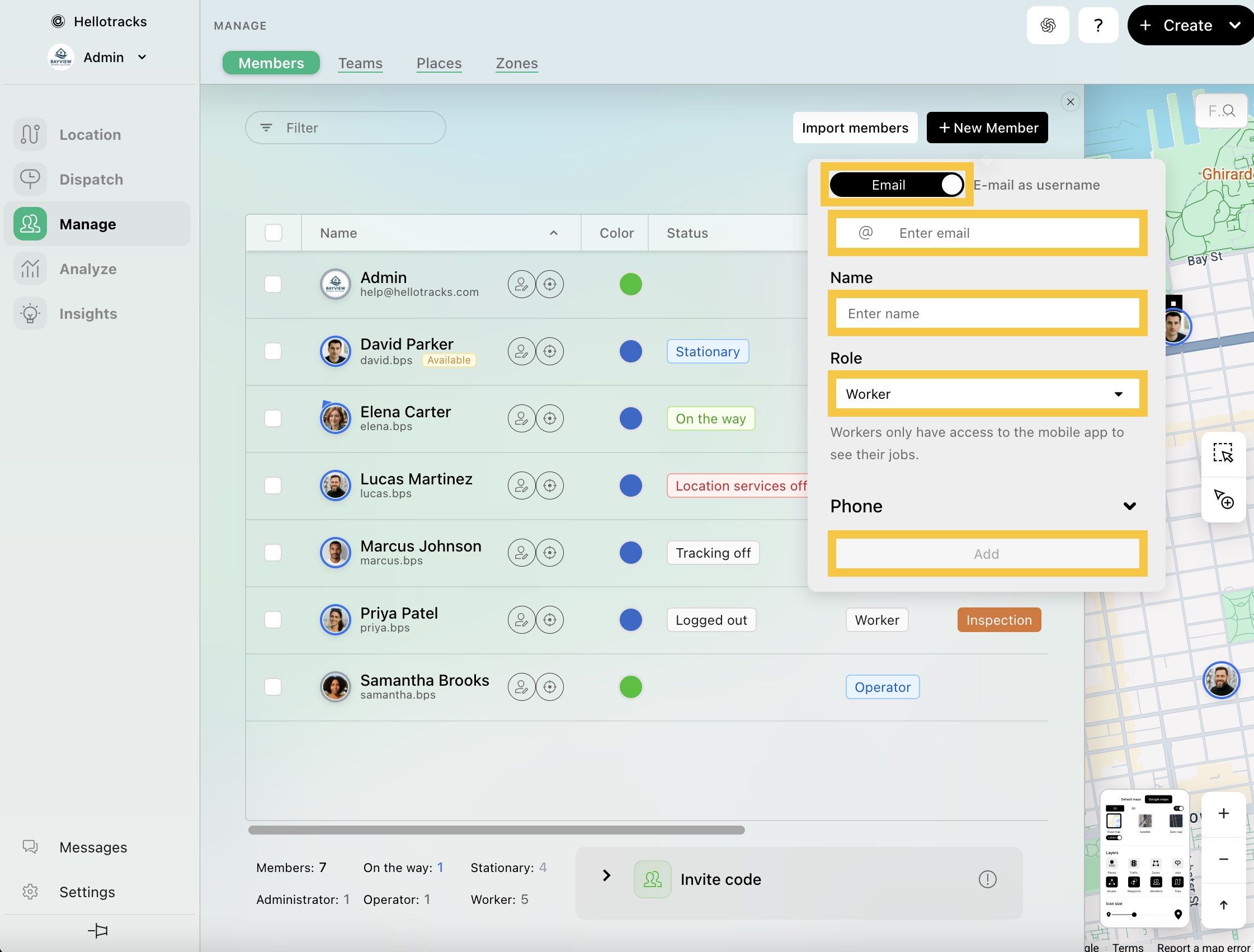Click the Invite code info icon

[987, 879]
